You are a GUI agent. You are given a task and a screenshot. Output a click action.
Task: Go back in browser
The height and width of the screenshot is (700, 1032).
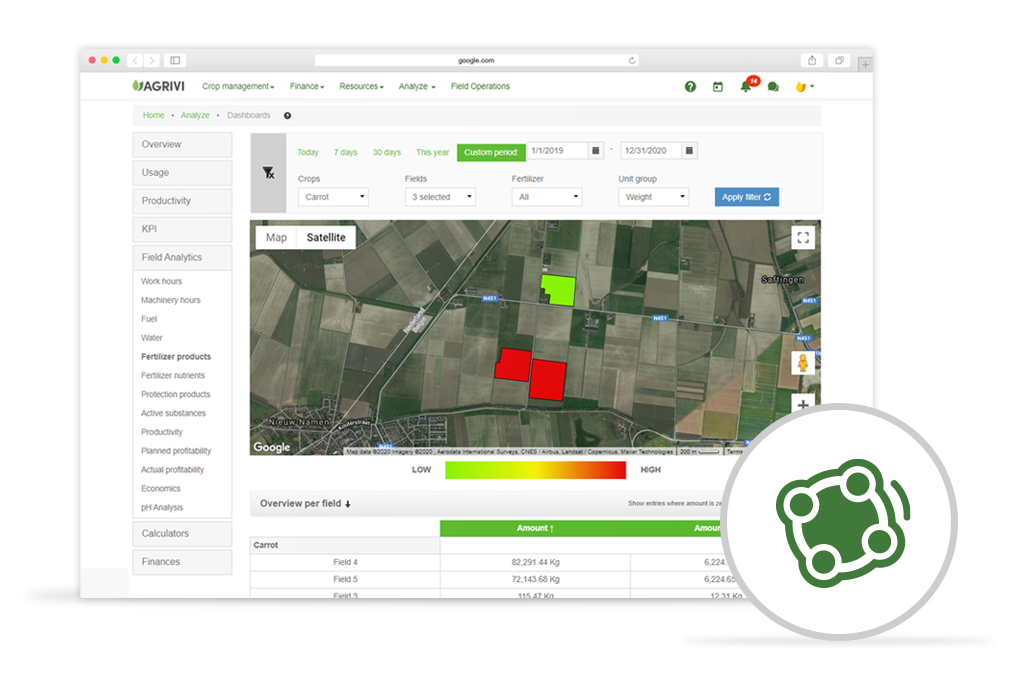click(x=136, y=61)
